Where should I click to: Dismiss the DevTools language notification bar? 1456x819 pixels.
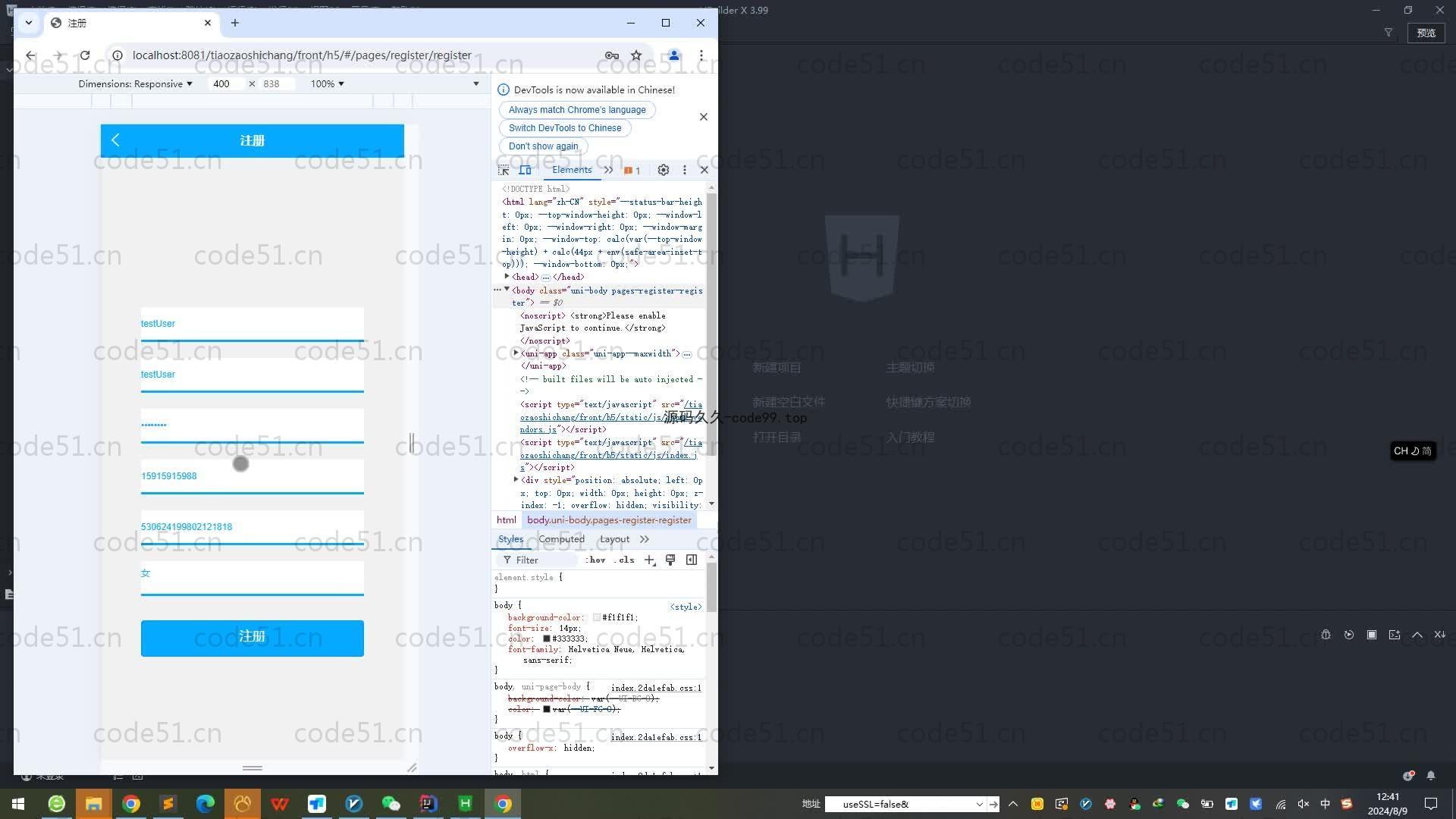(704, 117)
